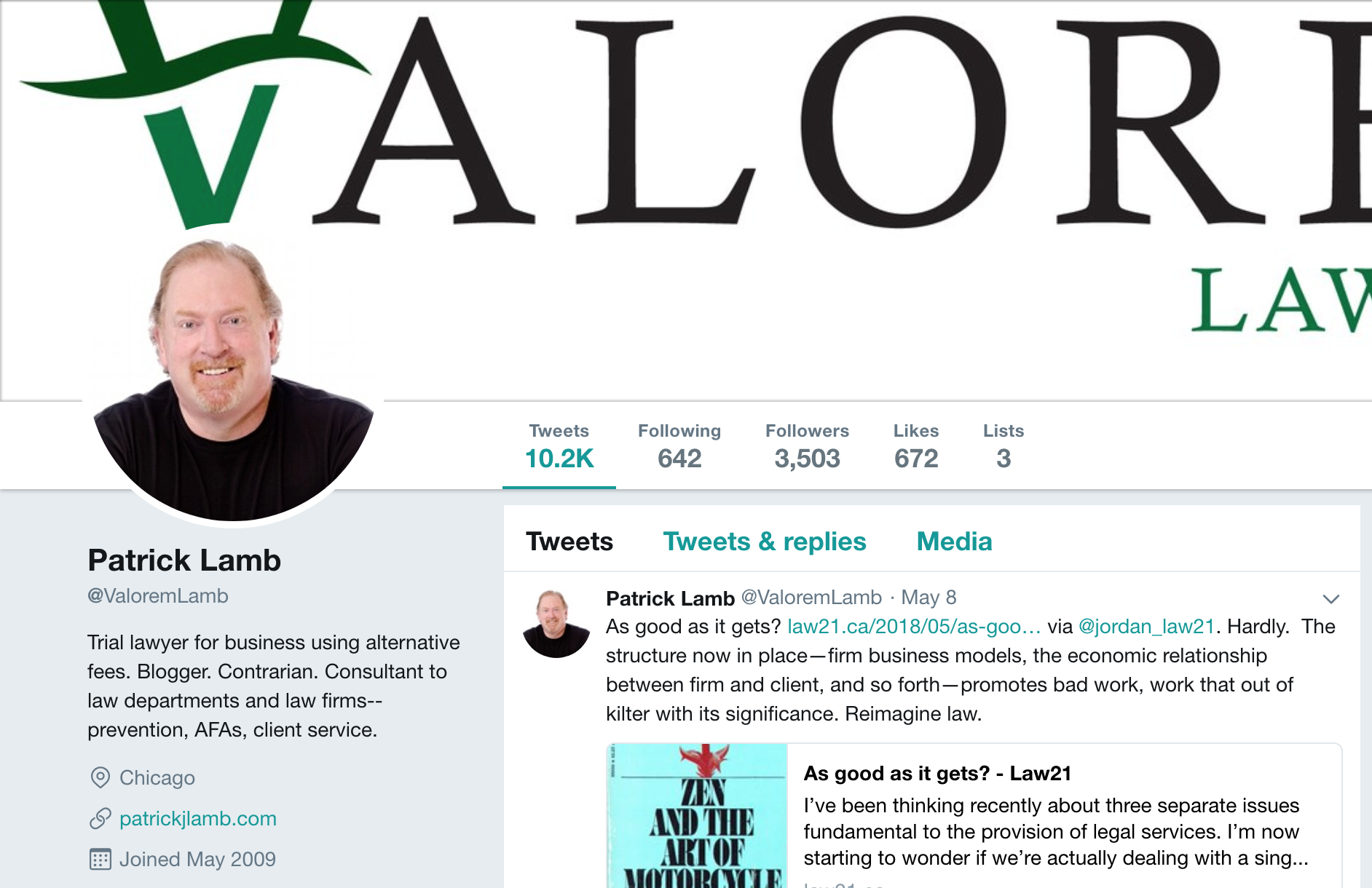Screen dimensions: 1372x888
Task: Open the Followers 3,503 list
Action: point(807,445)
